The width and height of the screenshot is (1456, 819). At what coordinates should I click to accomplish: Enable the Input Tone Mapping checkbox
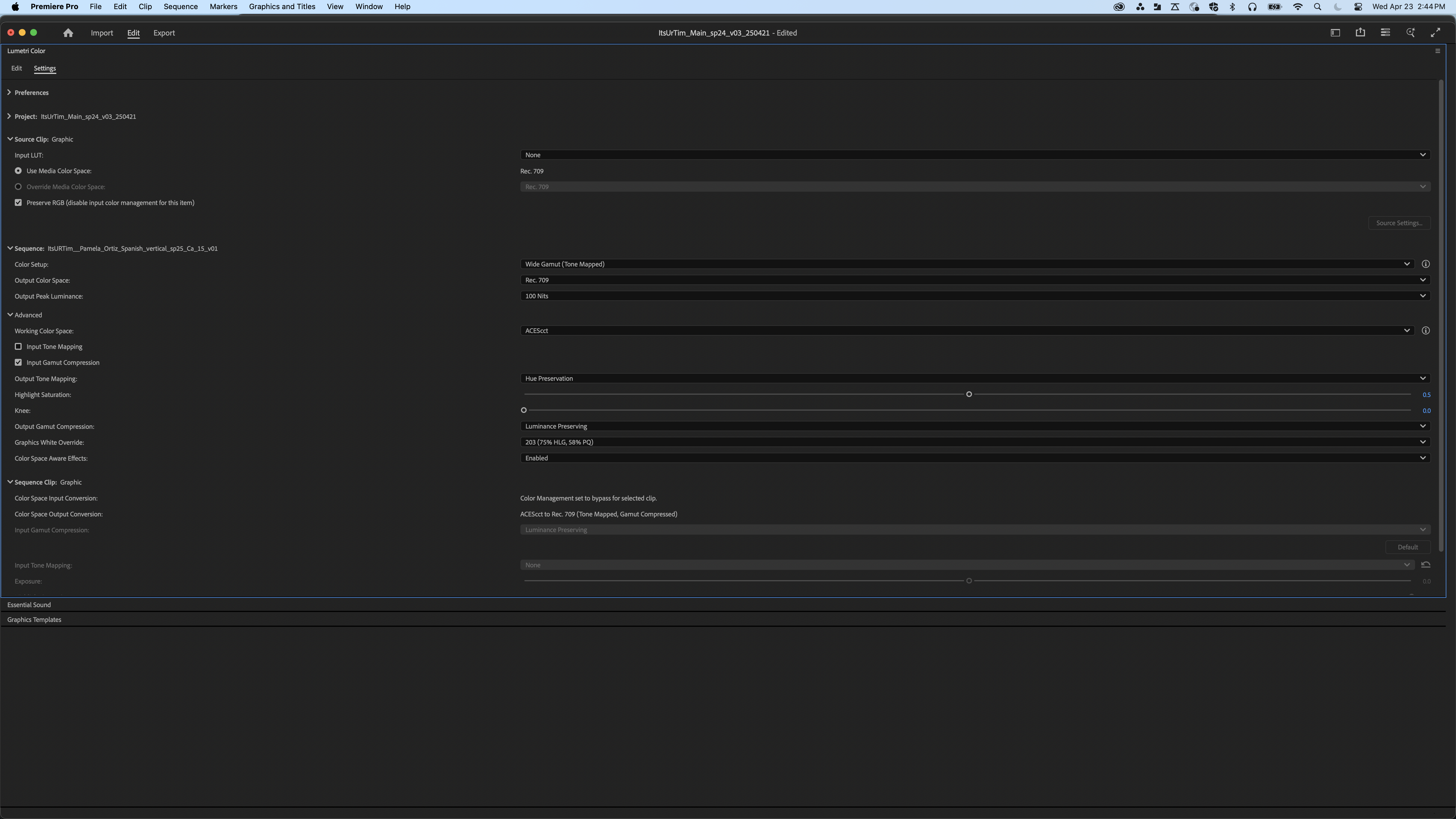pos(18,346)
